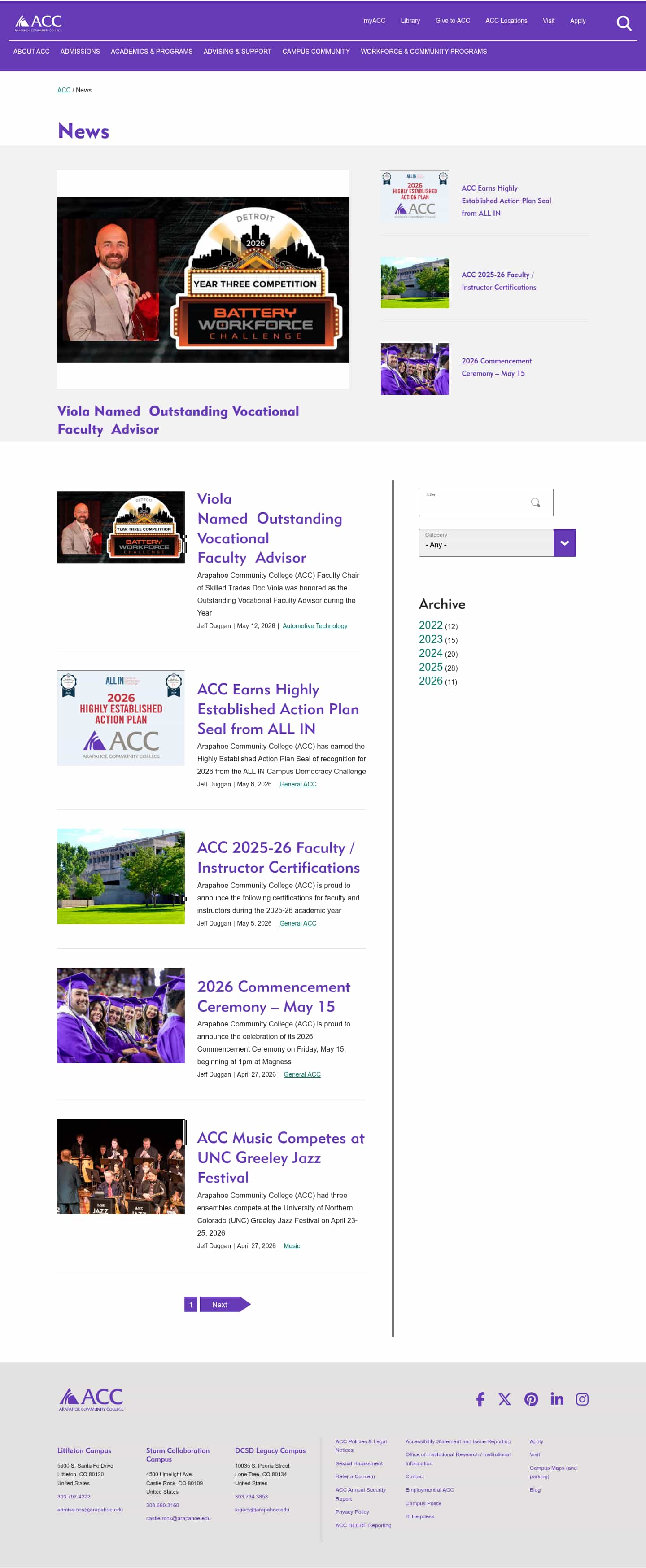Open ACC Music Competes at UNC Greeley article
Viewport: 646px width, 1568px height.
coord(281,1157)
